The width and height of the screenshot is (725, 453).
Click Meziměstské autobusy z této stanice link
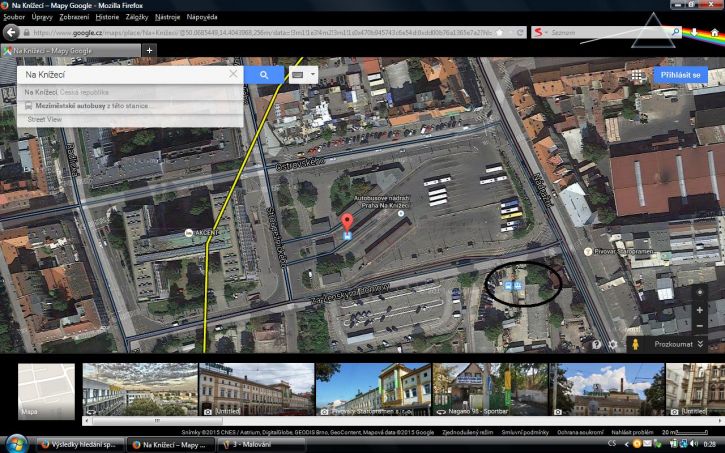tap(92, 106)
